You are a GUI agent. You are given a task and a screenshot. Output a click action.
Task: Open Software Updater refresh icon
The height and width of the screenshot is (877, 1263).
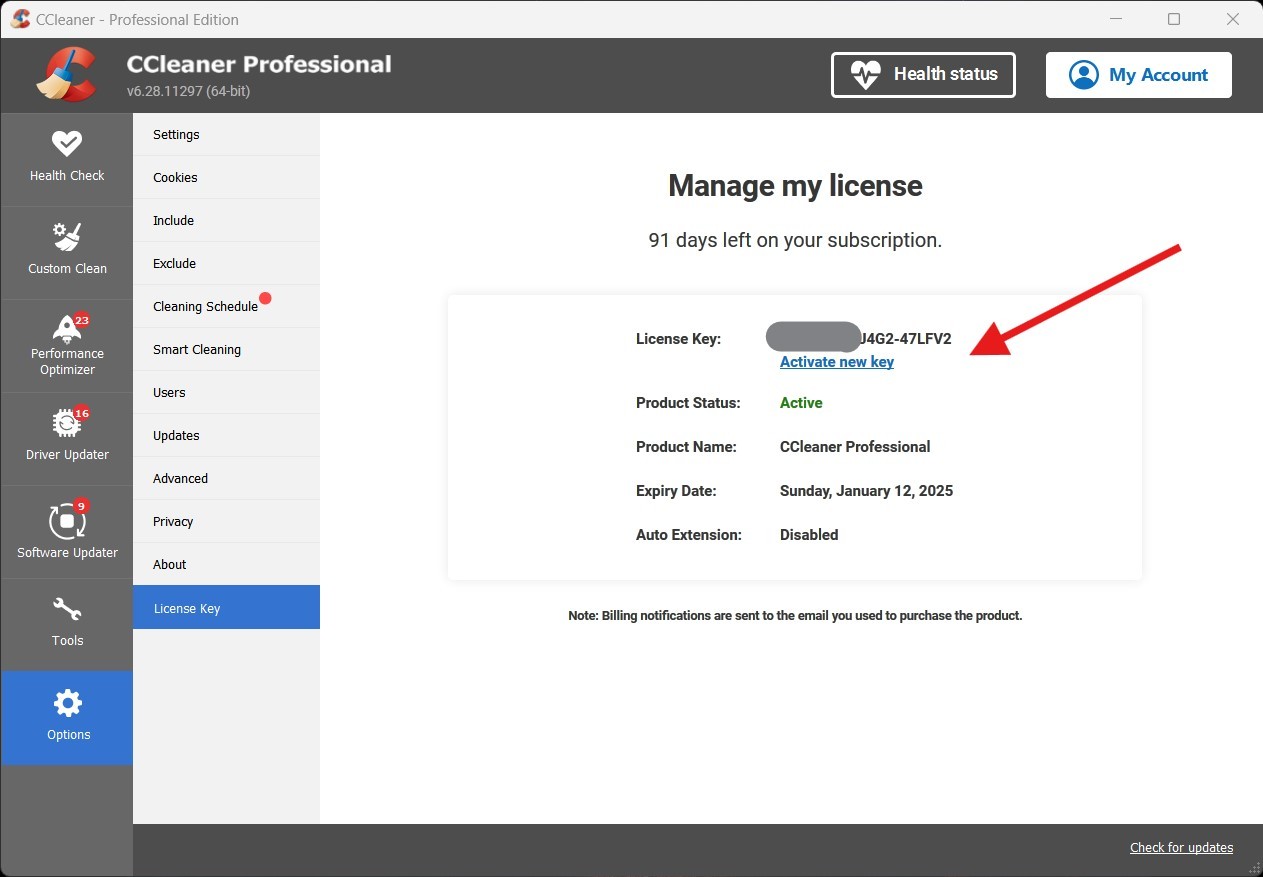tap(67, 520)
